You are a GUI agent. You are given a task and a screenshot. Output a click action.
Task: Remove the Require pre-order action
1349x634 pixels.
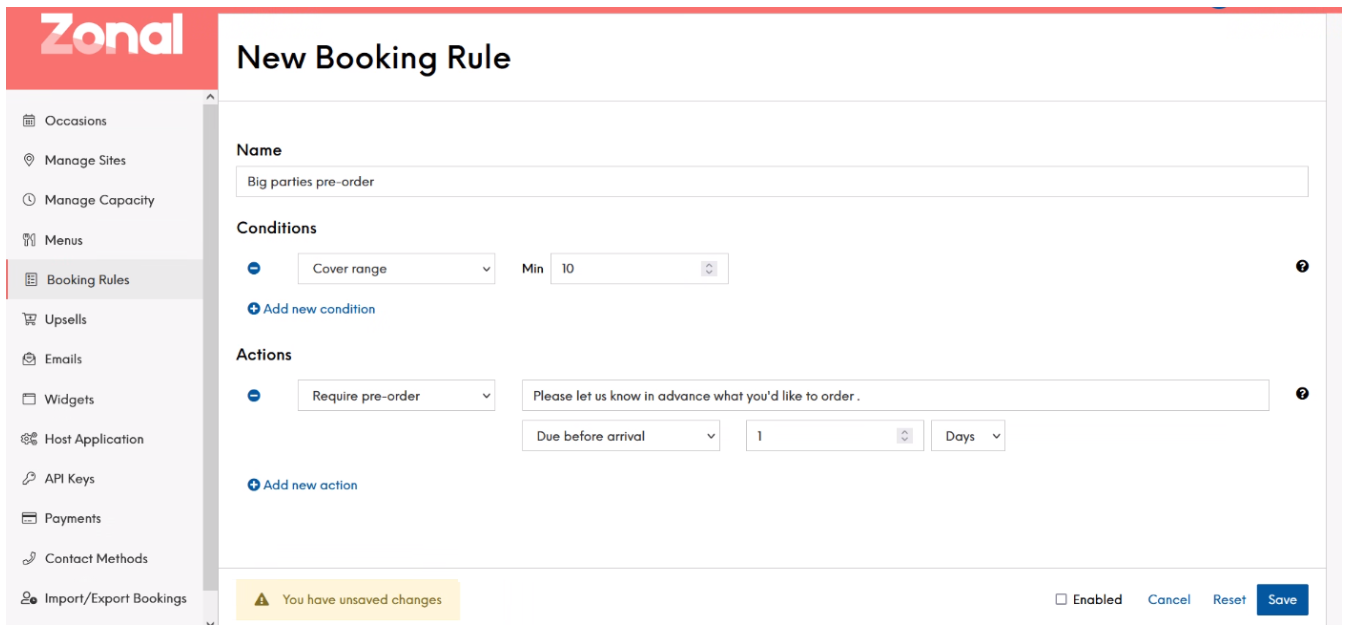coord(254,395)
